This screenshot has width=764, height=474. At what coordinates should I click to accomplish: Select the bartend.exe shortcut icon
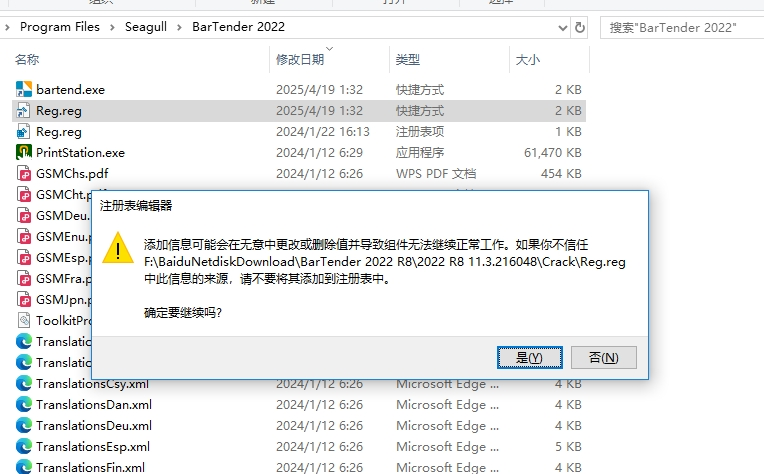pyautogui.click(x=24, y=90)
